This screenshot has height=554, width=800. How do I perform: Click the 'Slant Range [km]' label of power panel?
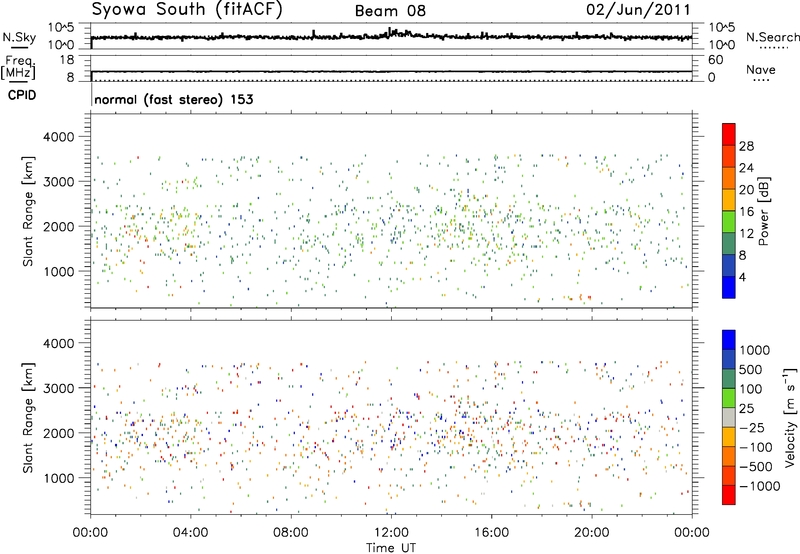pos(28,212)
